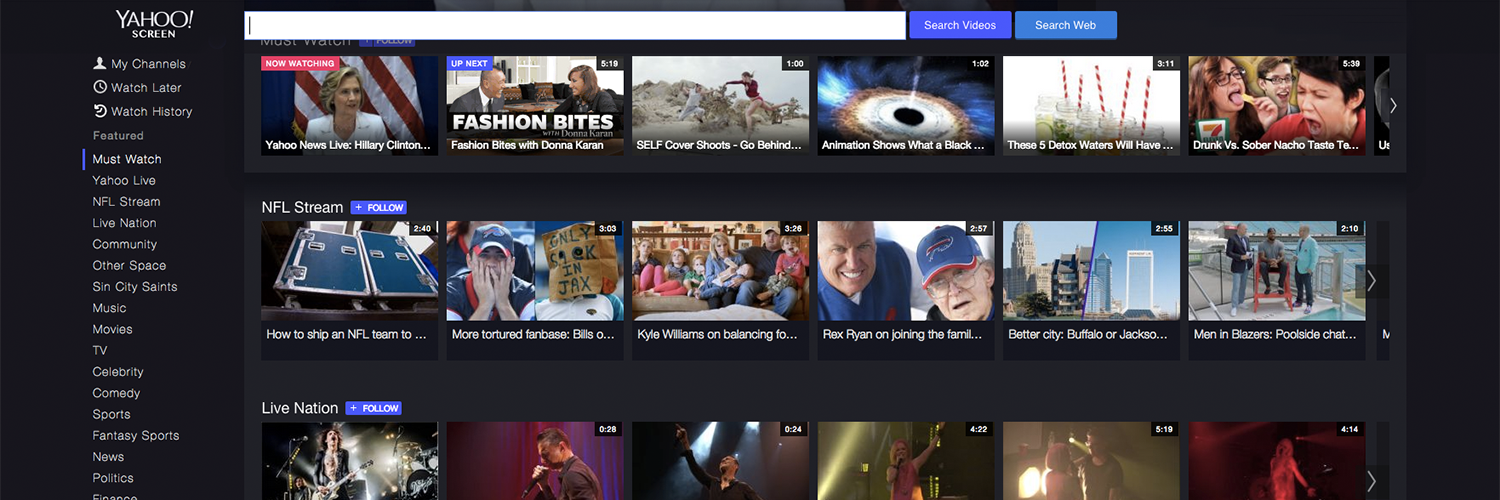Select Other Space in sidebar
The width and height of the screenshot is (1500, 500).
pos(129,265)
